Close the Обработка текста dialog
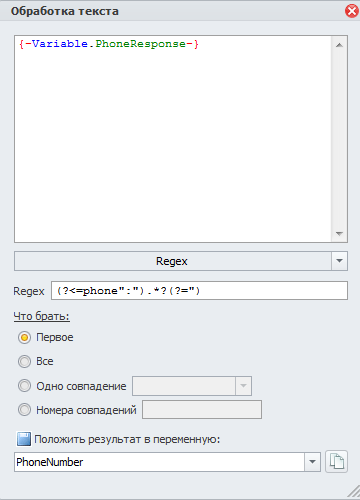The image size is (360, 500). [x=352, y=11]
